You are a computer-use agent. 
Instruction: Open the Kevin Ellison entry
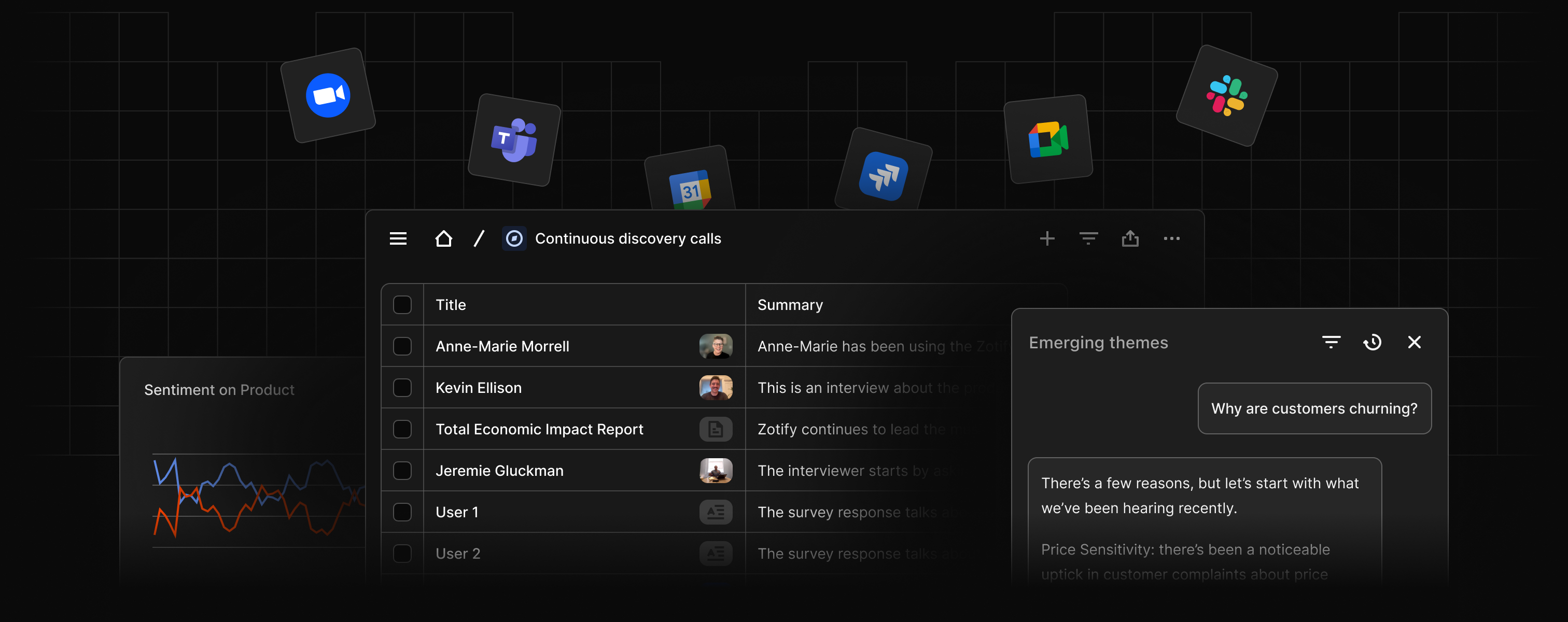[479, 388]
